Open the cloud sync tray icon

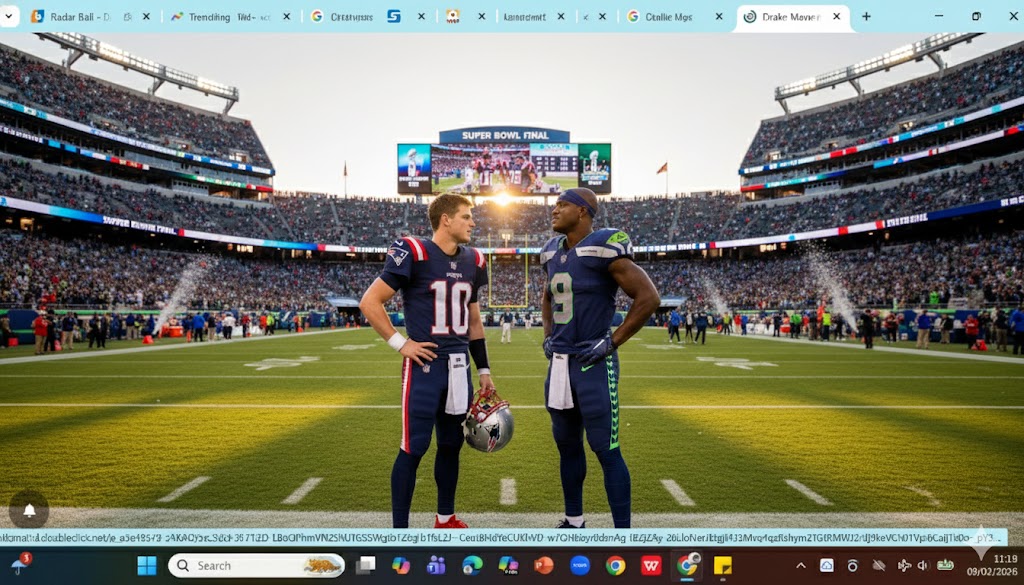coord(827,565)
